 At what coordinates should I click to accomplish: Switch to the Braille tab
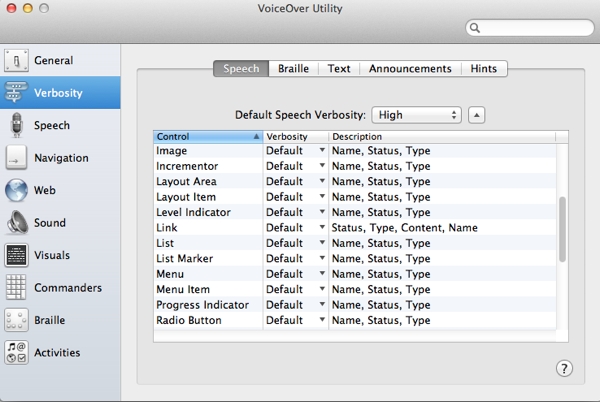point(293,68)
